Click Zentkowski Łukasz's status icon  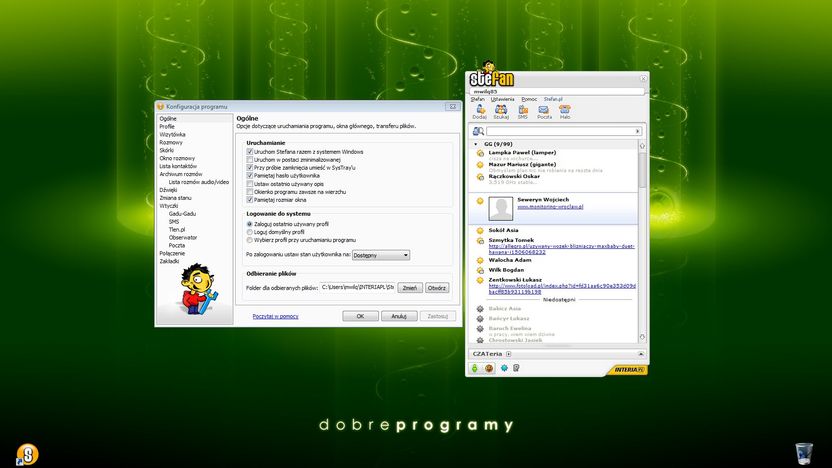pos(480,280)
